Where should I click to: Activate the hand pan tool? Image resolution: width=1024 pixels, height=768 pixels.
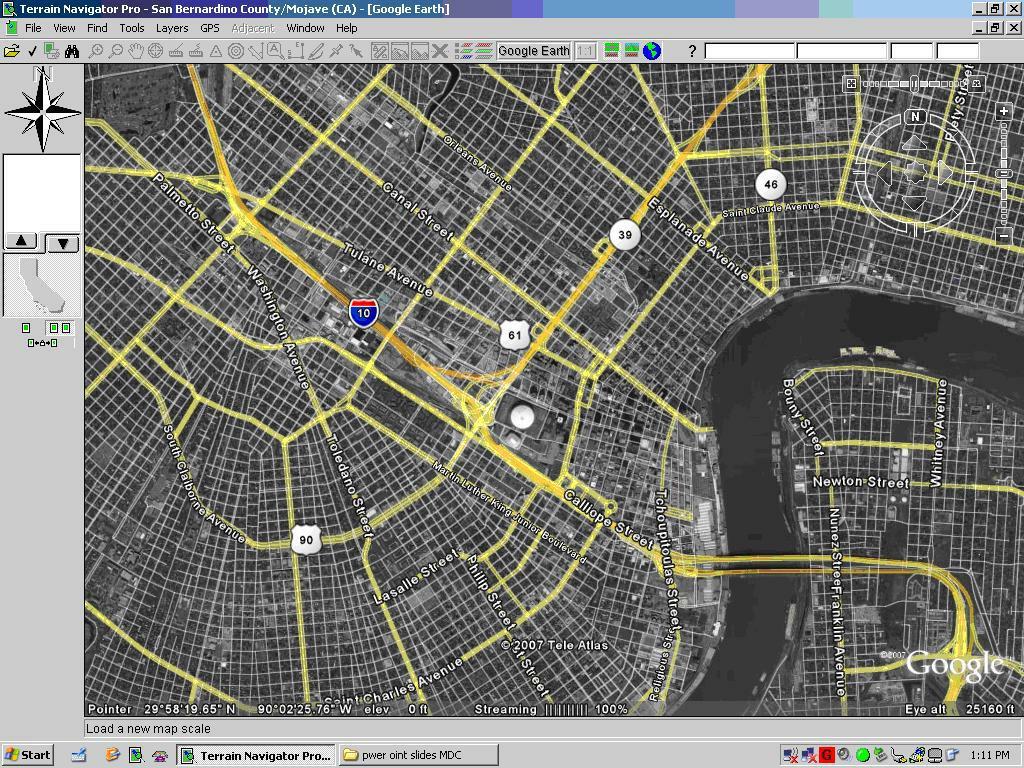136,51
